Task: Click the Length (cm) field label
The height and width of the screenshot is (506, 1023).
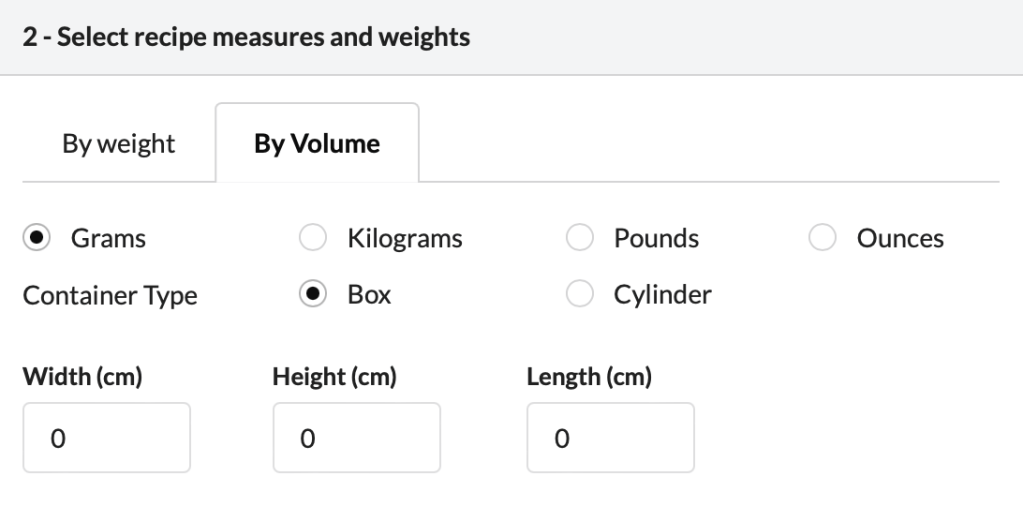Action: [x=589, y=378]
